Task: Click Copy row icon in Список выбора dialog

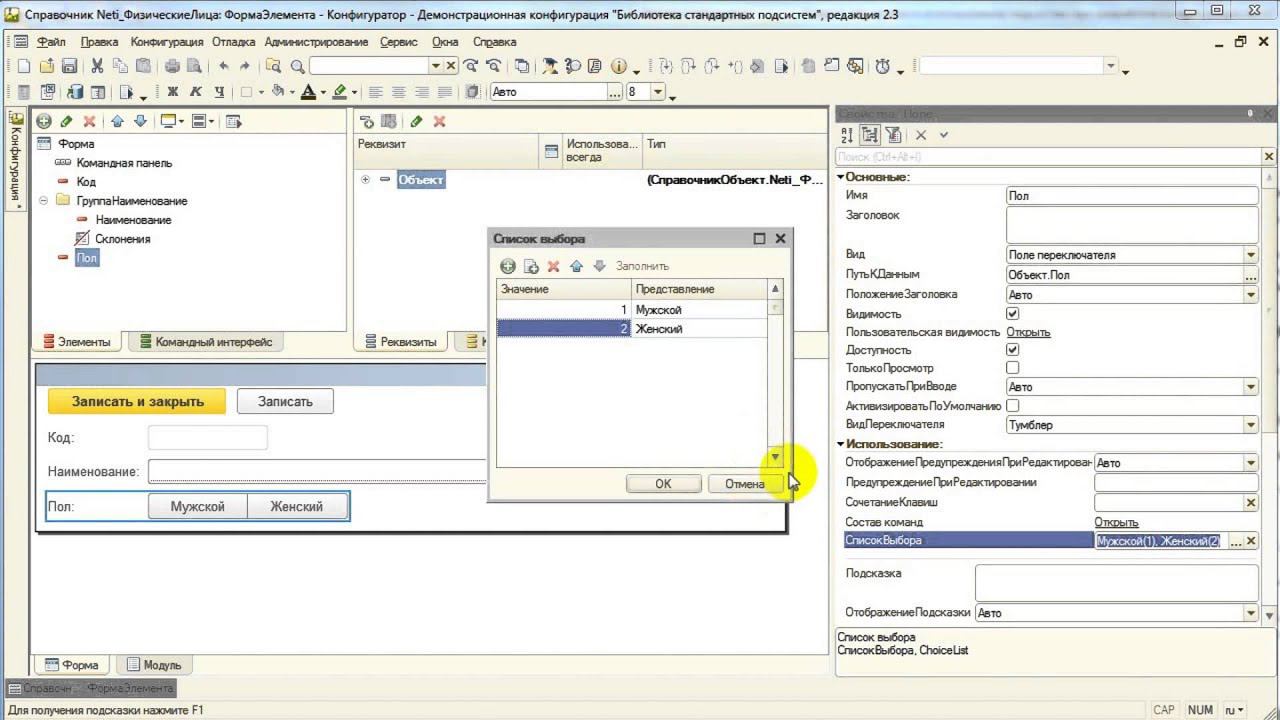Action: (x=531, y=266)
